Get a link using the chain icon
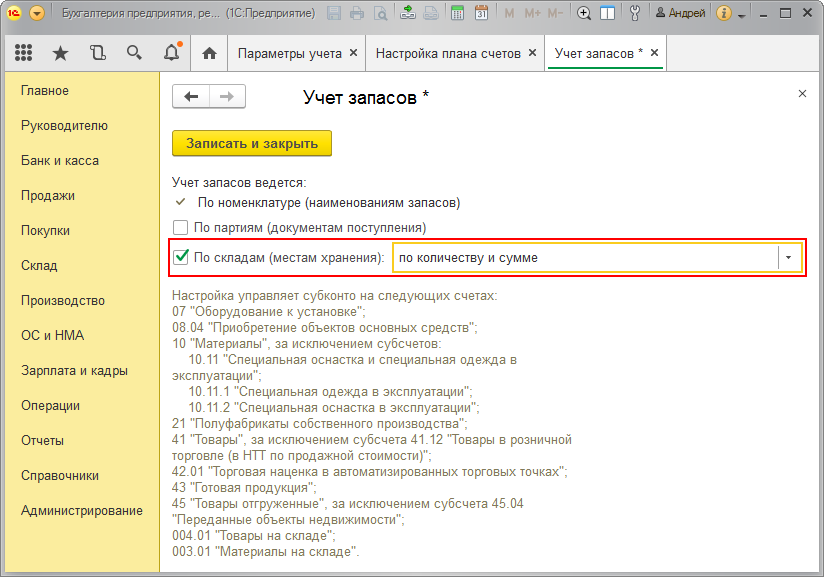 point(409,13)
